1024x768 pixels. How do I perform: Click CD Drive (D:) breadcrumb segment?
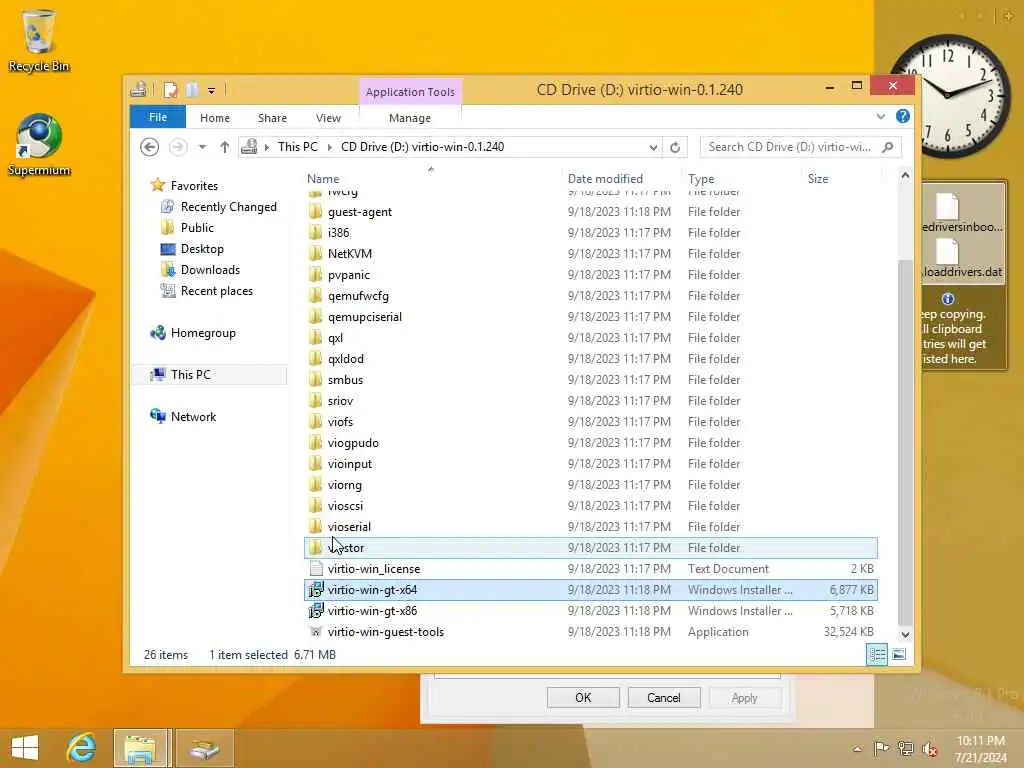coord(423,147)
